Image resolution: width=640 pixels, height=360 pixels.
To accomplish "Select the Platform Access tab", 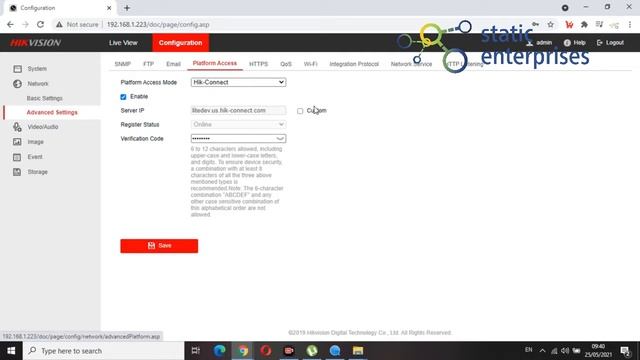I will (x=215, y=63).
